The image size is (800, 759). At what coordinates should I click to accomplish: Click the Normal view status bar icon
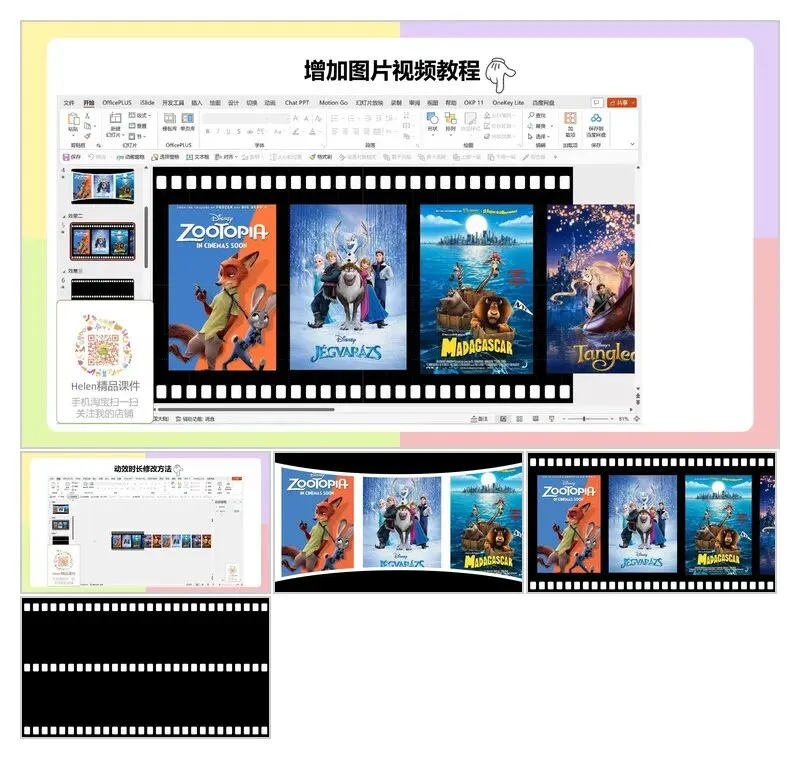coord(503,419)
